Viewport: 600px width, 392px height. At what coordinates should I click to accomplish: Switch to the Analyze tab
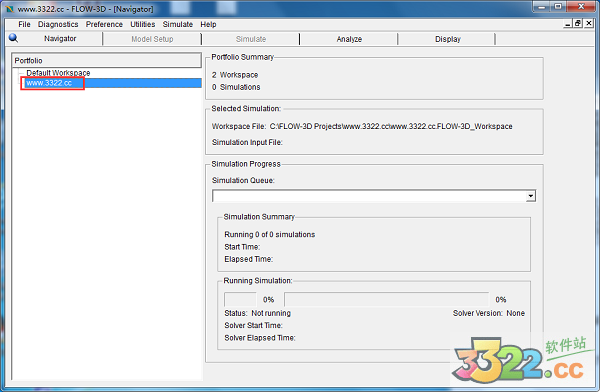tap(349, 39)
